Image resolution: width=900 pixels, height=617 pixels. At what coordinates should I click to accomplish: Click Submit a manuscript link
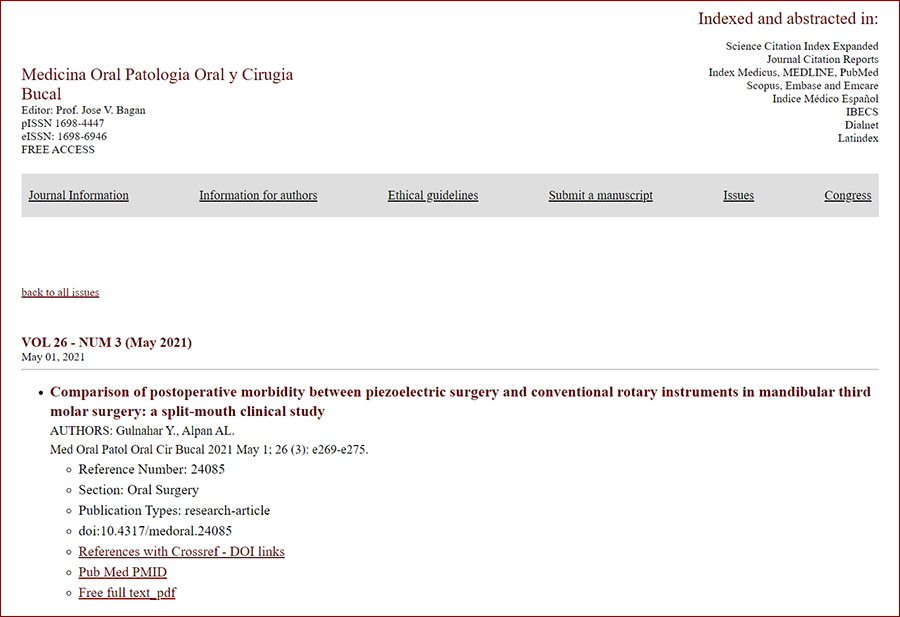600,195
